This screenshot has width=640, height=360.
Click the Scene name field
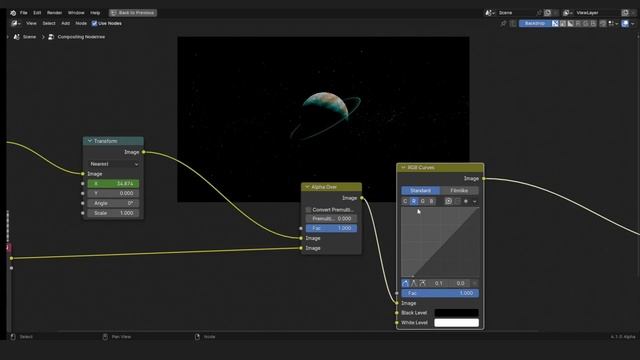[x=516, y=13]
